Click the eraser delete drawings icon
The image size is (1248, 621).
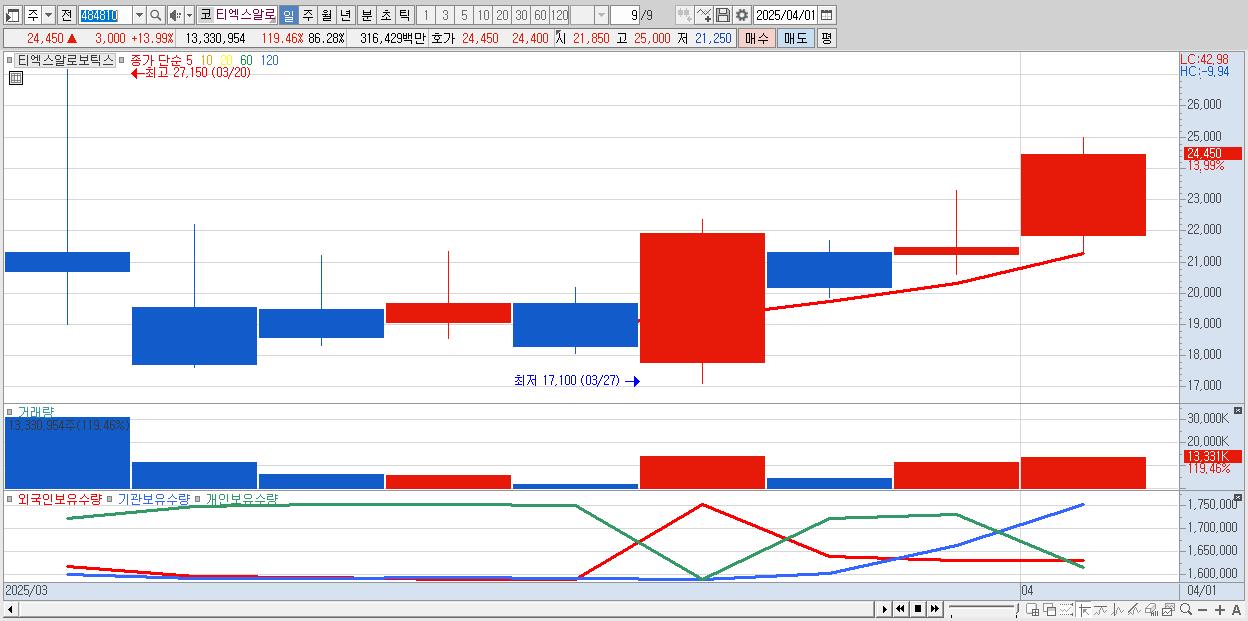pos(1152,609)
